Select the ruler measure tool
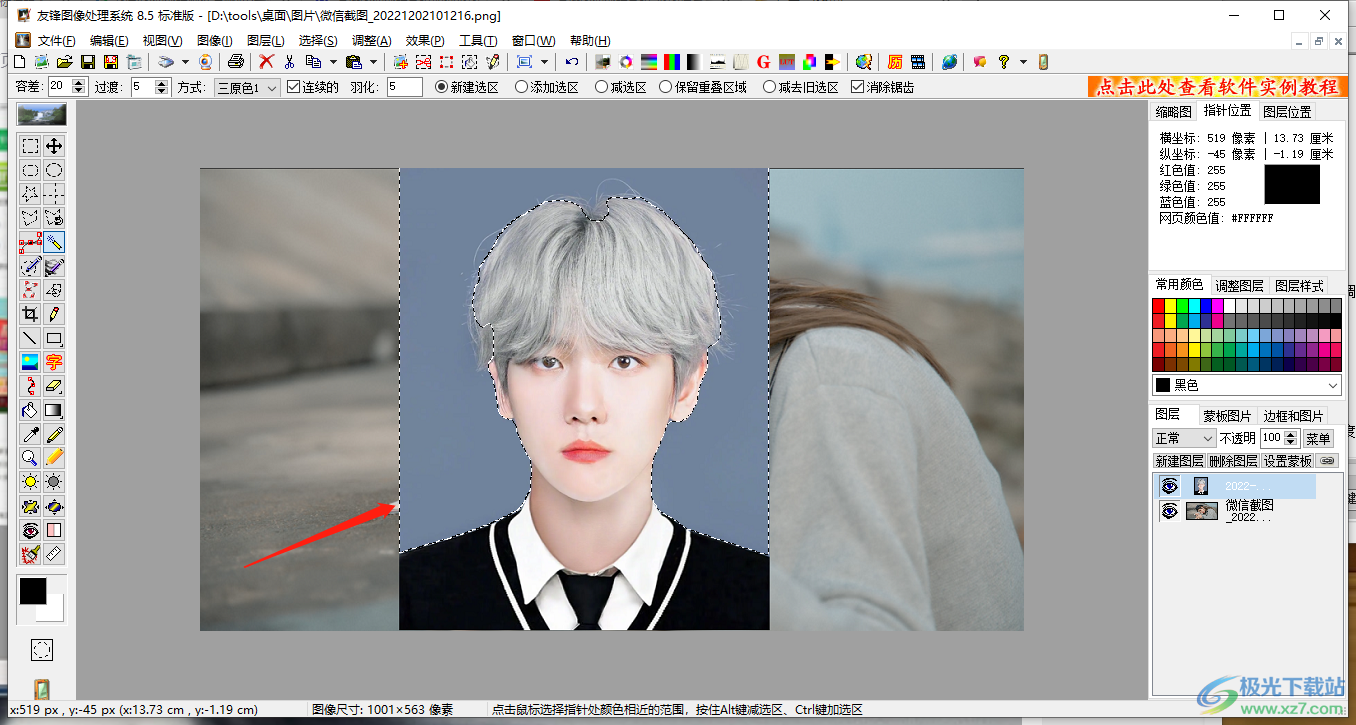Viewport: 1356px width, 725px height. tap(54, 554)
